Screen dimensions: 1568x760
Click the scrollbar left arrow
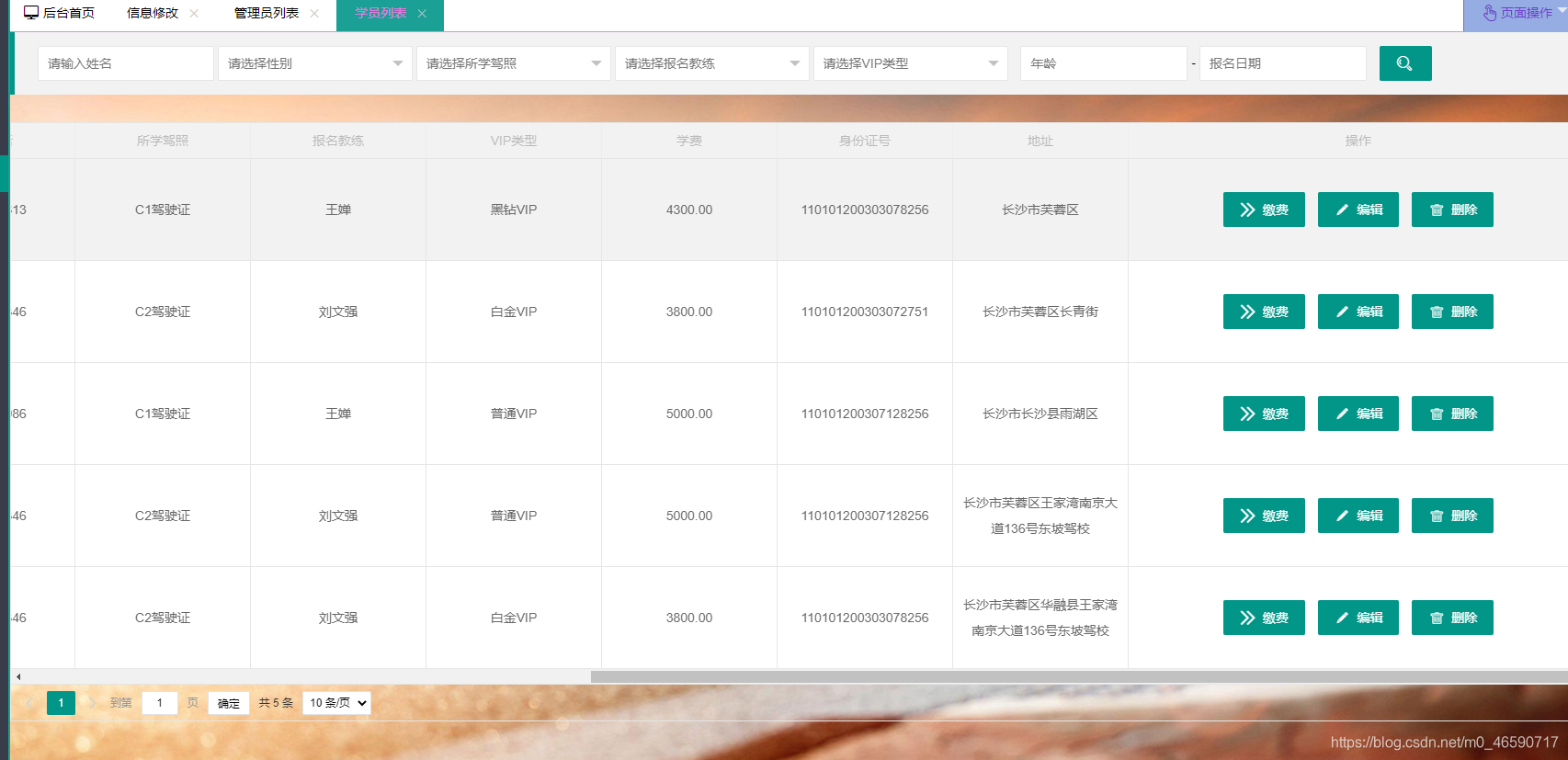click(18, 676)
